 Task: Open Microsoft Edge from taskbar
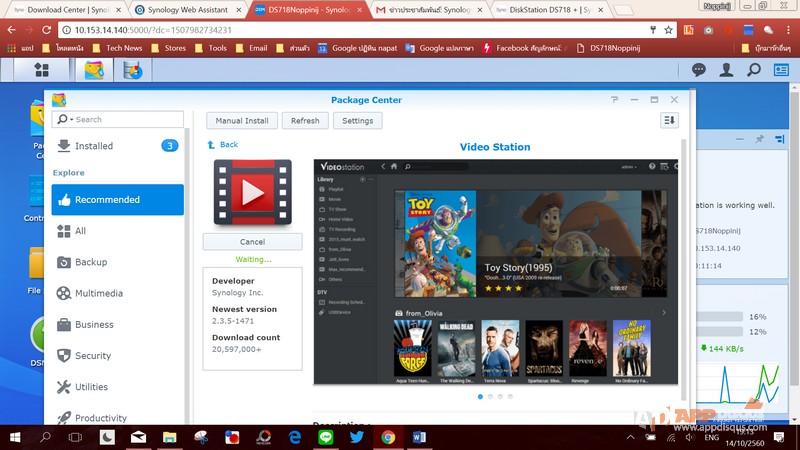[x=294, y=437]
